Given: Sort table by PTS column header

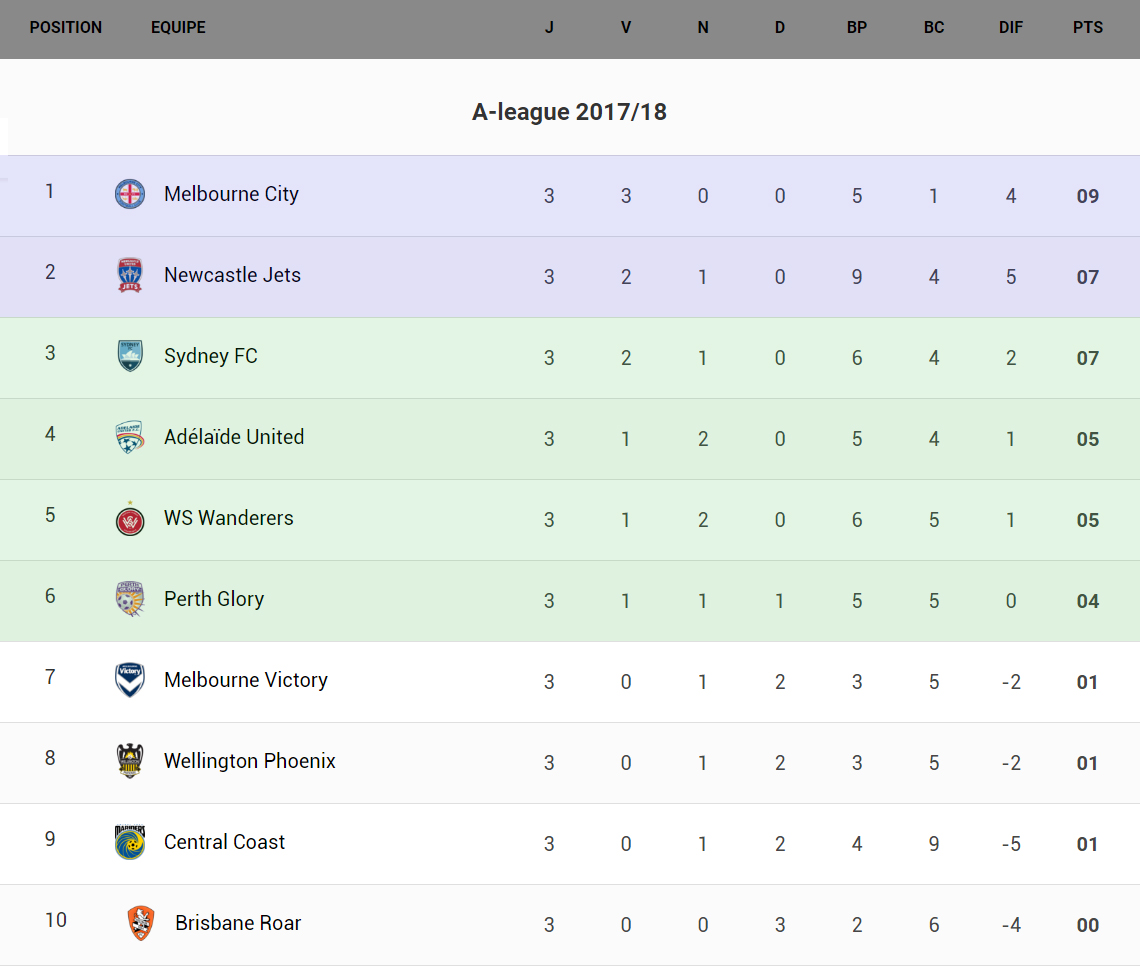Looking at the screenshot, I should pyautogui.click(x=1088, y=28).
